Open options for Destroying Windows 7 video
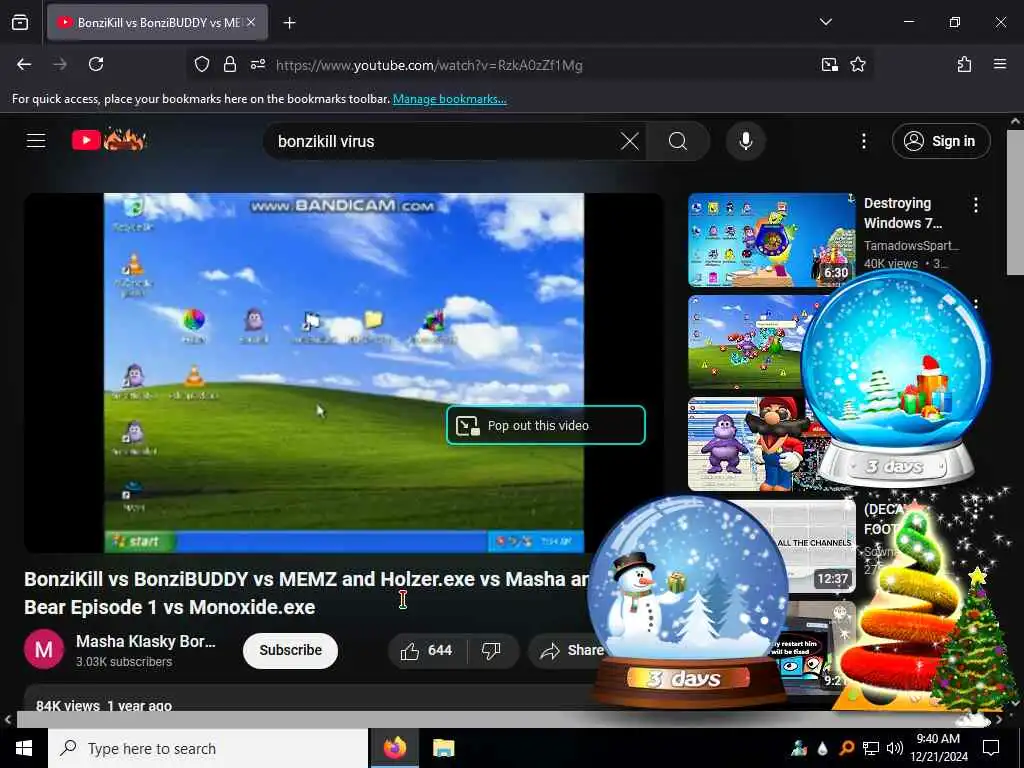Image resolution: width=1024 pixels, height=768 pixels. click(x=976, y=205)
